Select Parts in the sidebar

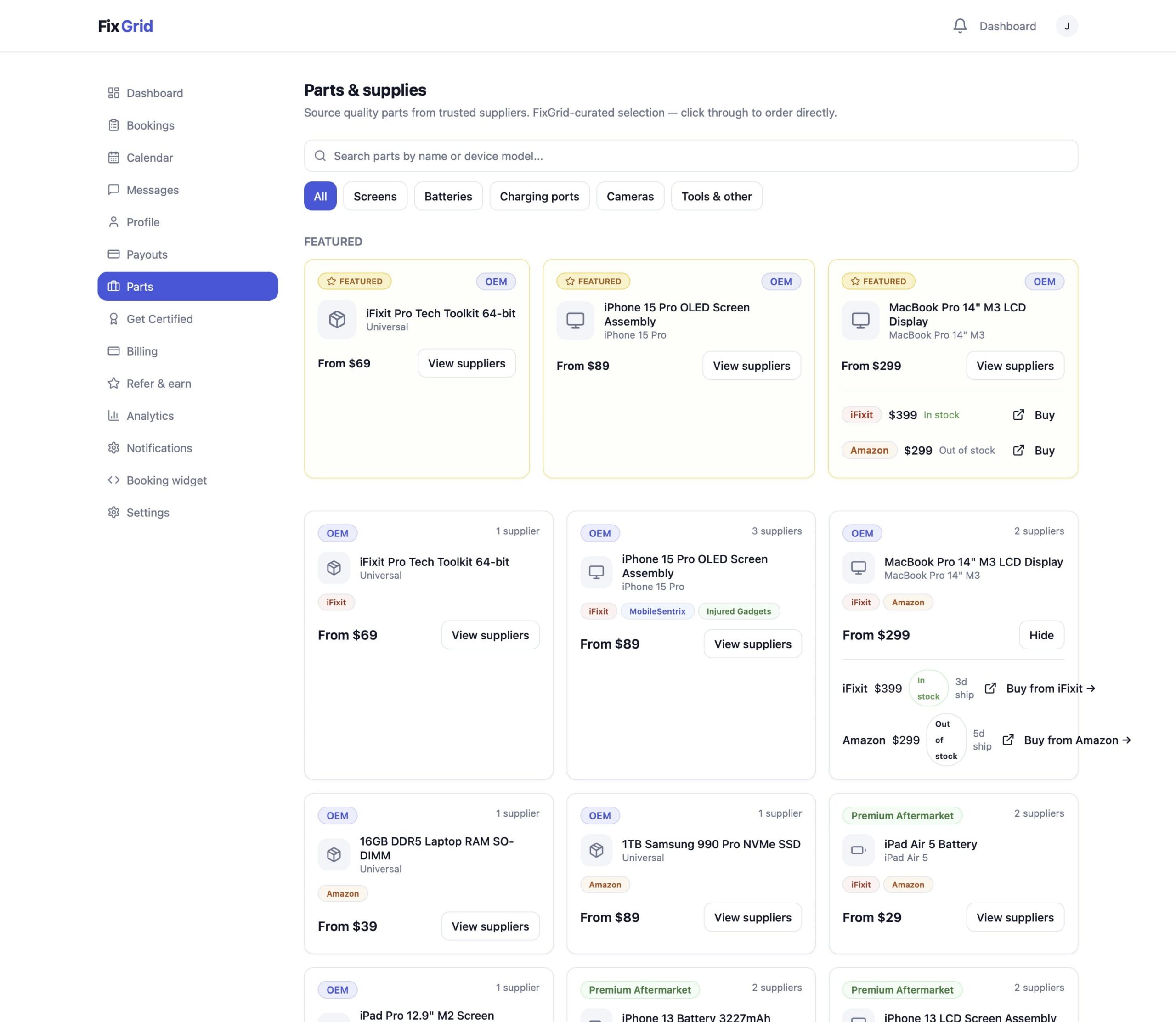pyautogui.click(x=187, y=286)
